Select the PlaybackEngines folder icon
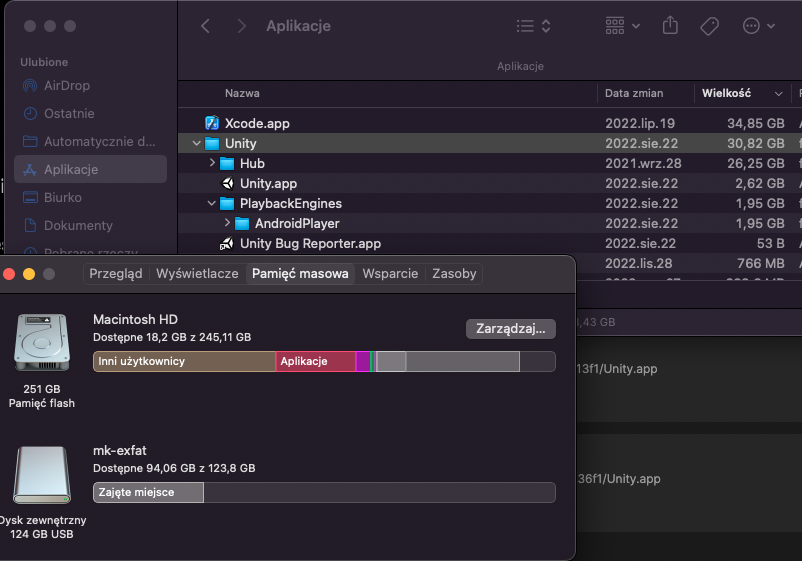Viewport: 802px width, 561px height. 227,204
